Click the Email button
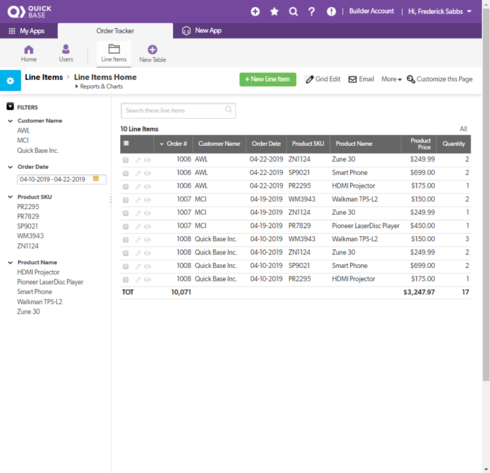This screenshot has height=473, width=490. point(361,79)
